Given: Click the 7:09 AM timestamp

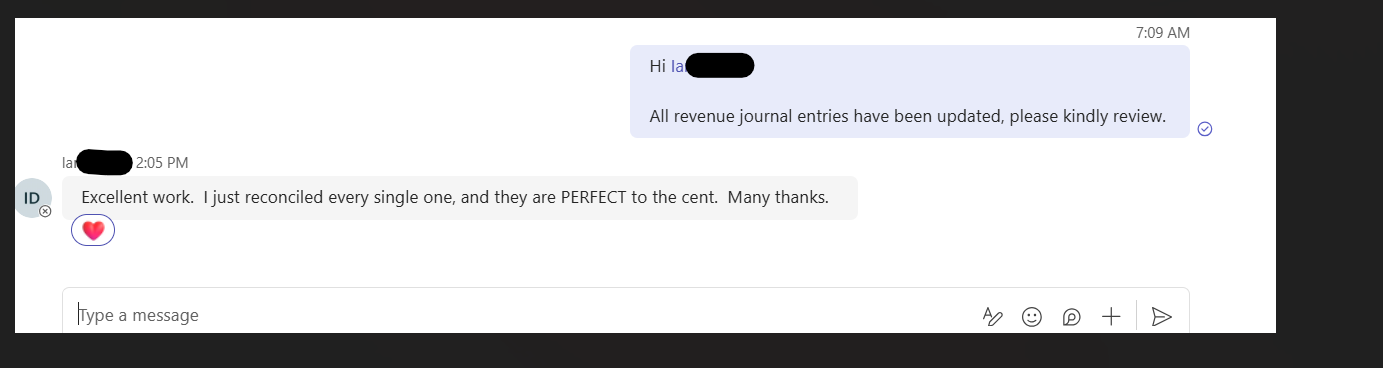Looking at the screenshot, I should [1163, 33].
